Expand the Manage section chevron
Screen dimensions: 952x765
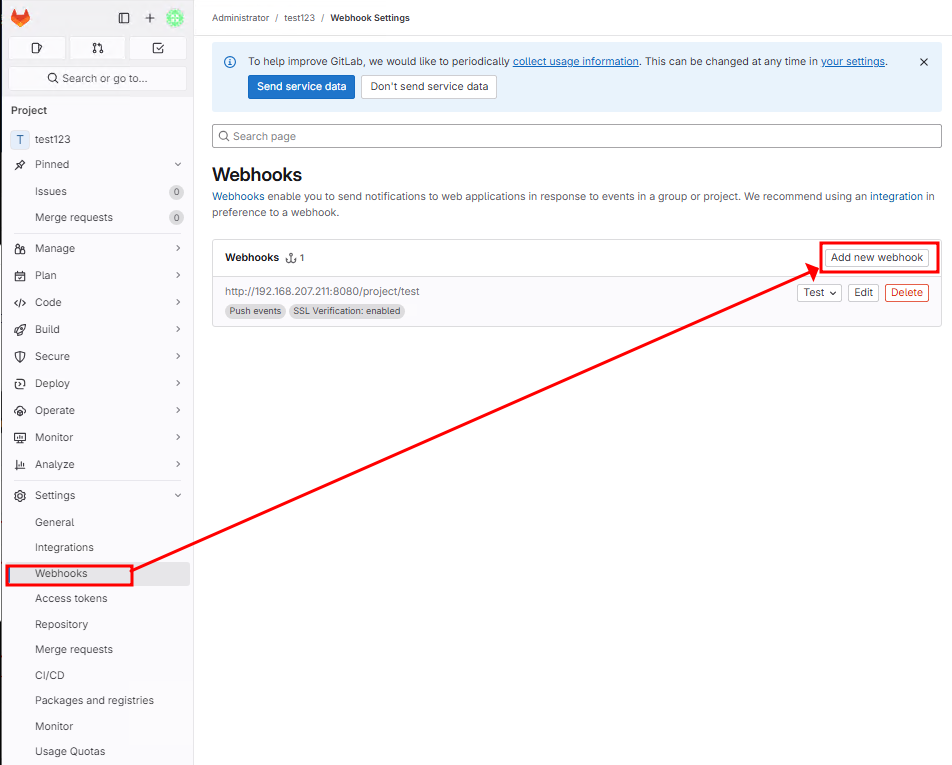point(178,248)
